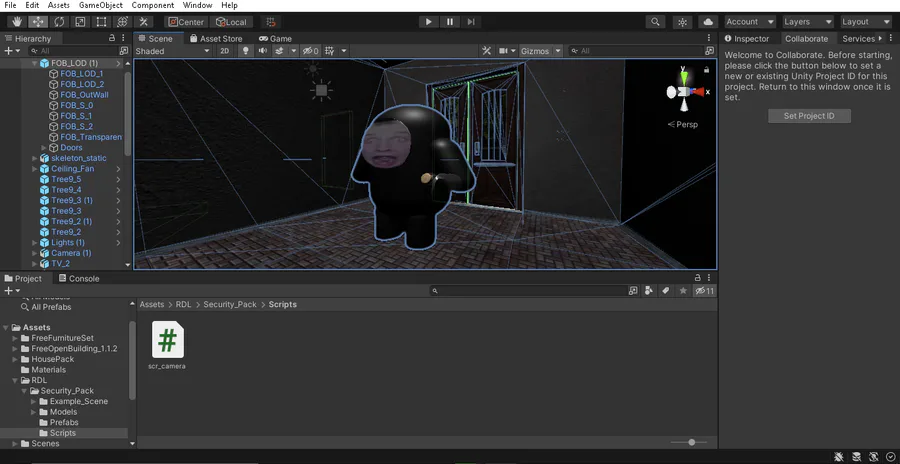Open Ceiling_Fan prefab arrow
This screenshot has width=900, height=464.
click(x=118, y=169)
